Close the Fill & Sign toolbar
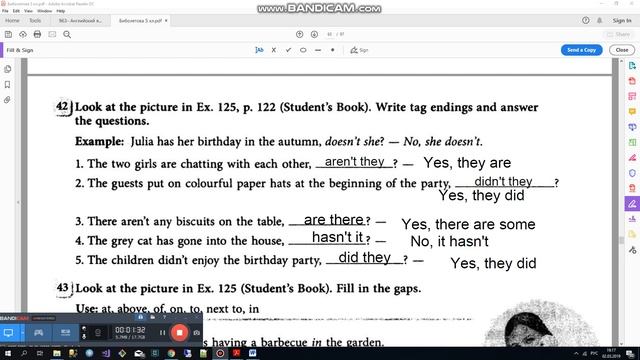This screenshot has height=360, width=640. 622,50
